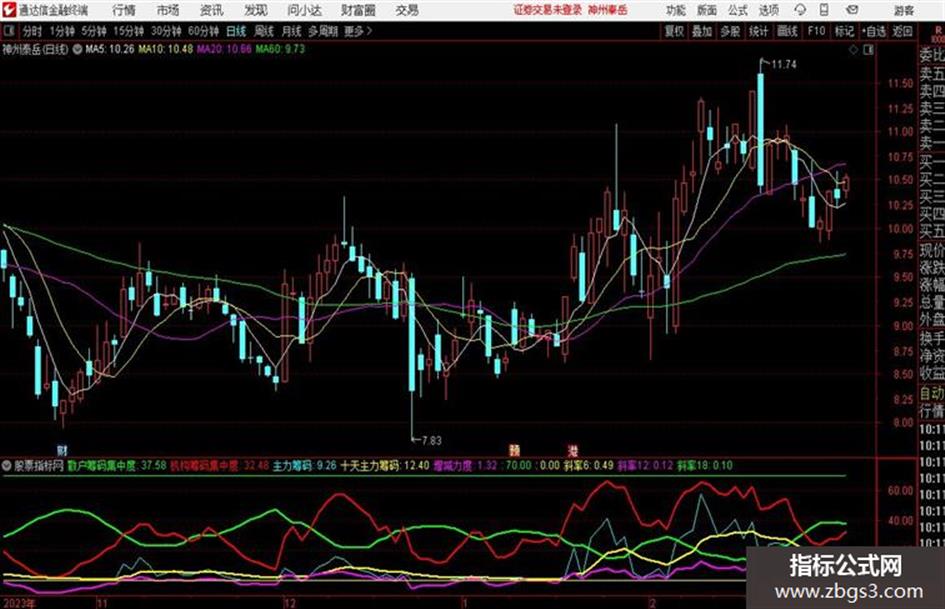
Task: Click the 游客 user label
Action: coord(903,10)
